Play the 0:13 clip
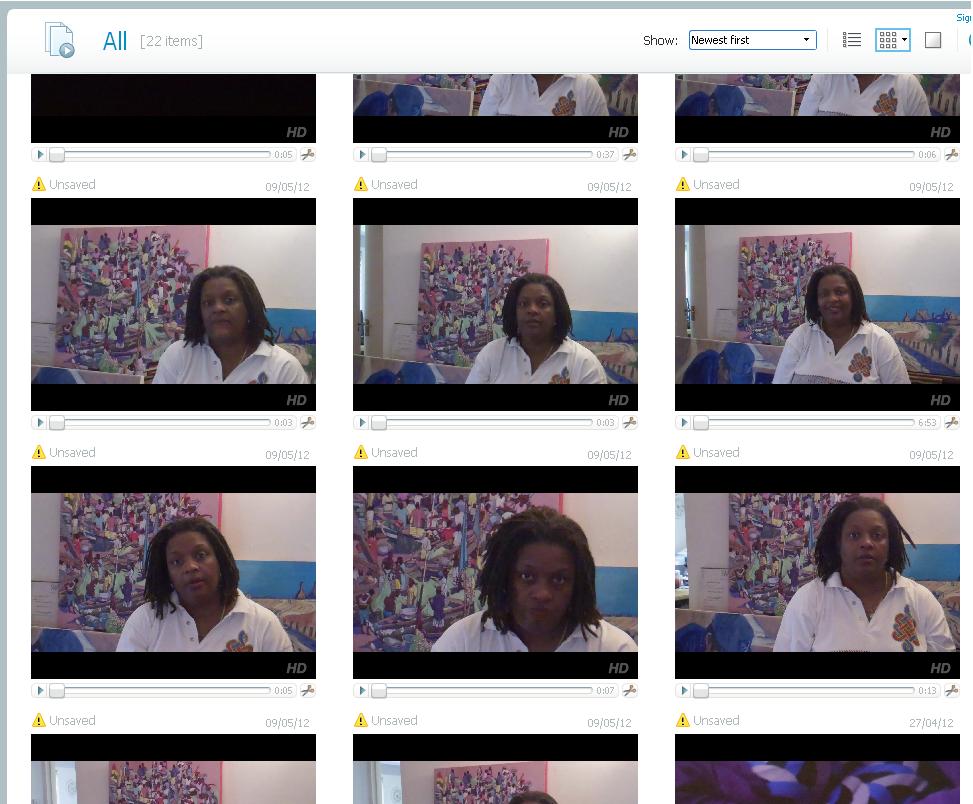Screen dimensions: 973x804 pos(684,690)
